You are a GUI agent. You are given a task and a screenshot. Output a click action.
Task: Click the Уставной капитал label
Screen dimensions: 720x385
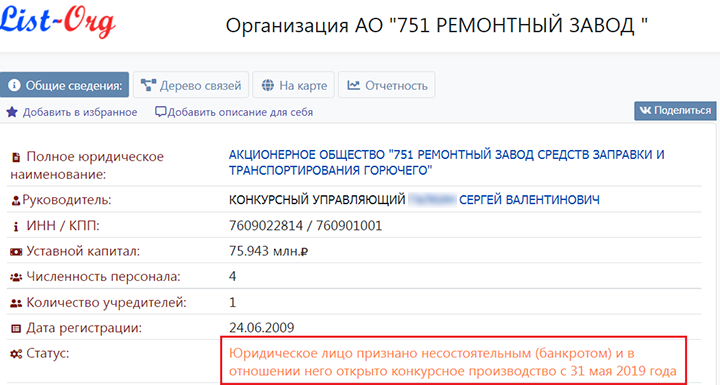point(83,251)
